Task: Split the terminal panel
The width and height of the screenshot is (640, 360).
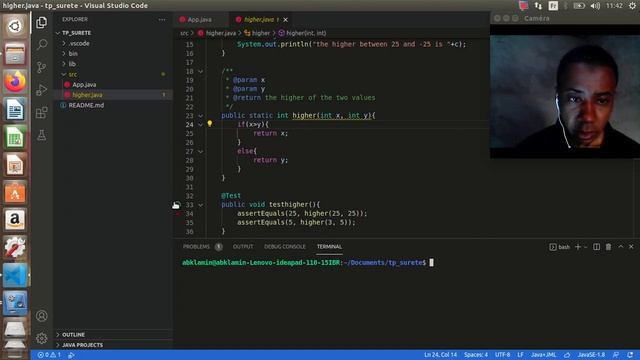Action: (x=596, y=247)
